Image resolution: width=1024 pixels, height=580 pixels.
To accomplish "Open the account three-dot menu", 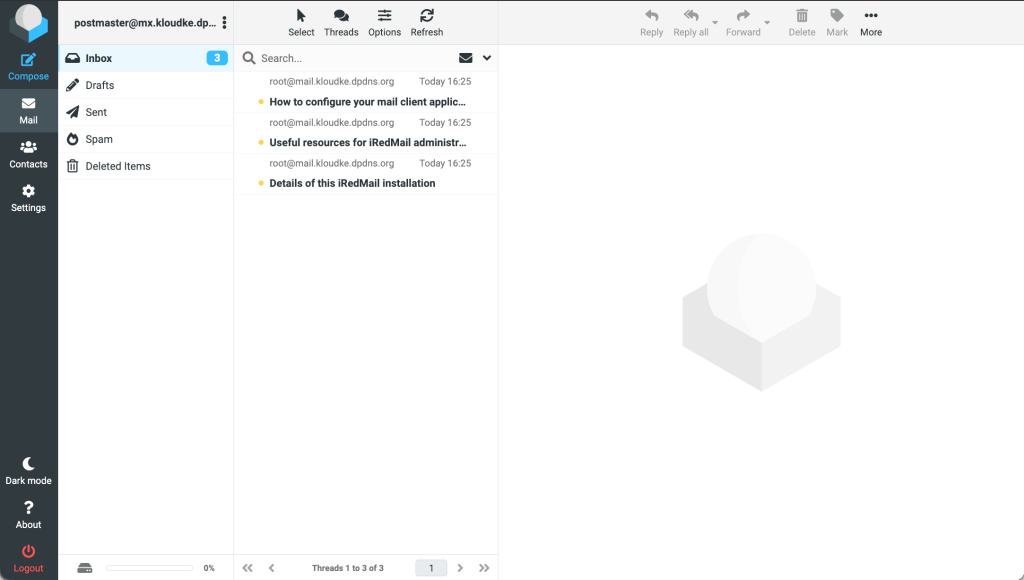I will (x=224, y=22).
